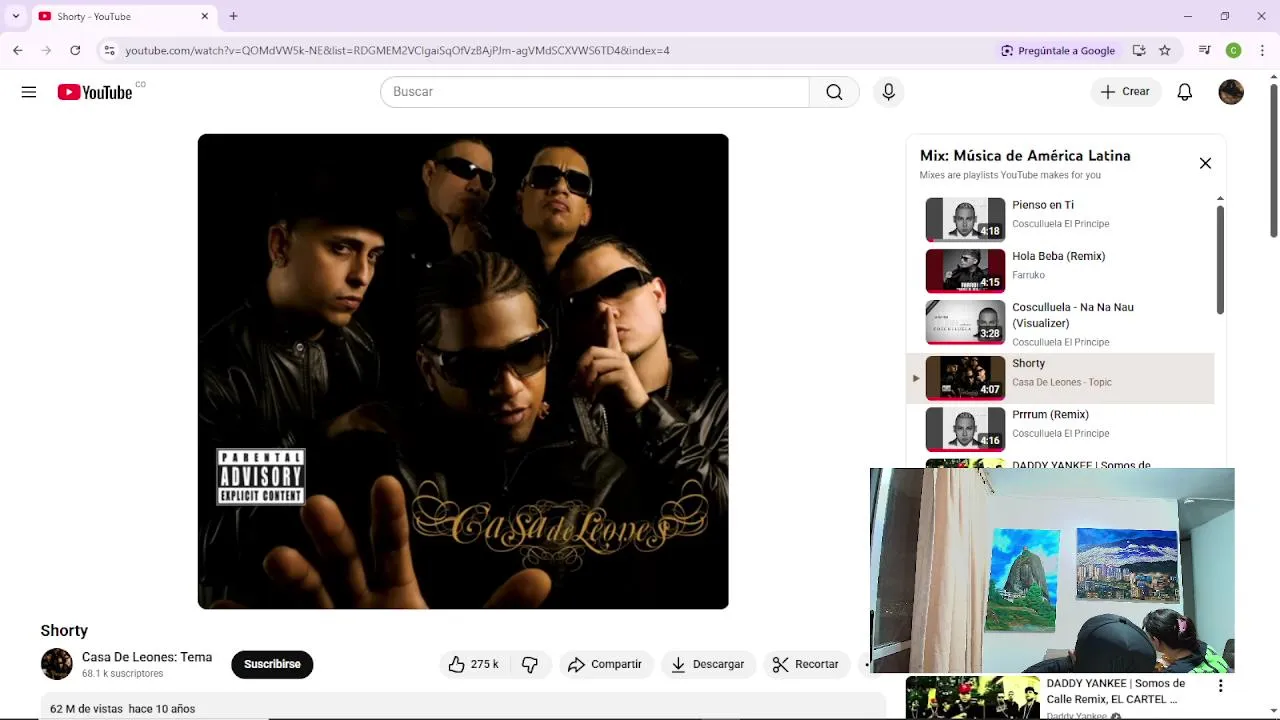Screen dimensions: 1280x720
Task: Click the Pienso en Ti title
Action: 1042,205
